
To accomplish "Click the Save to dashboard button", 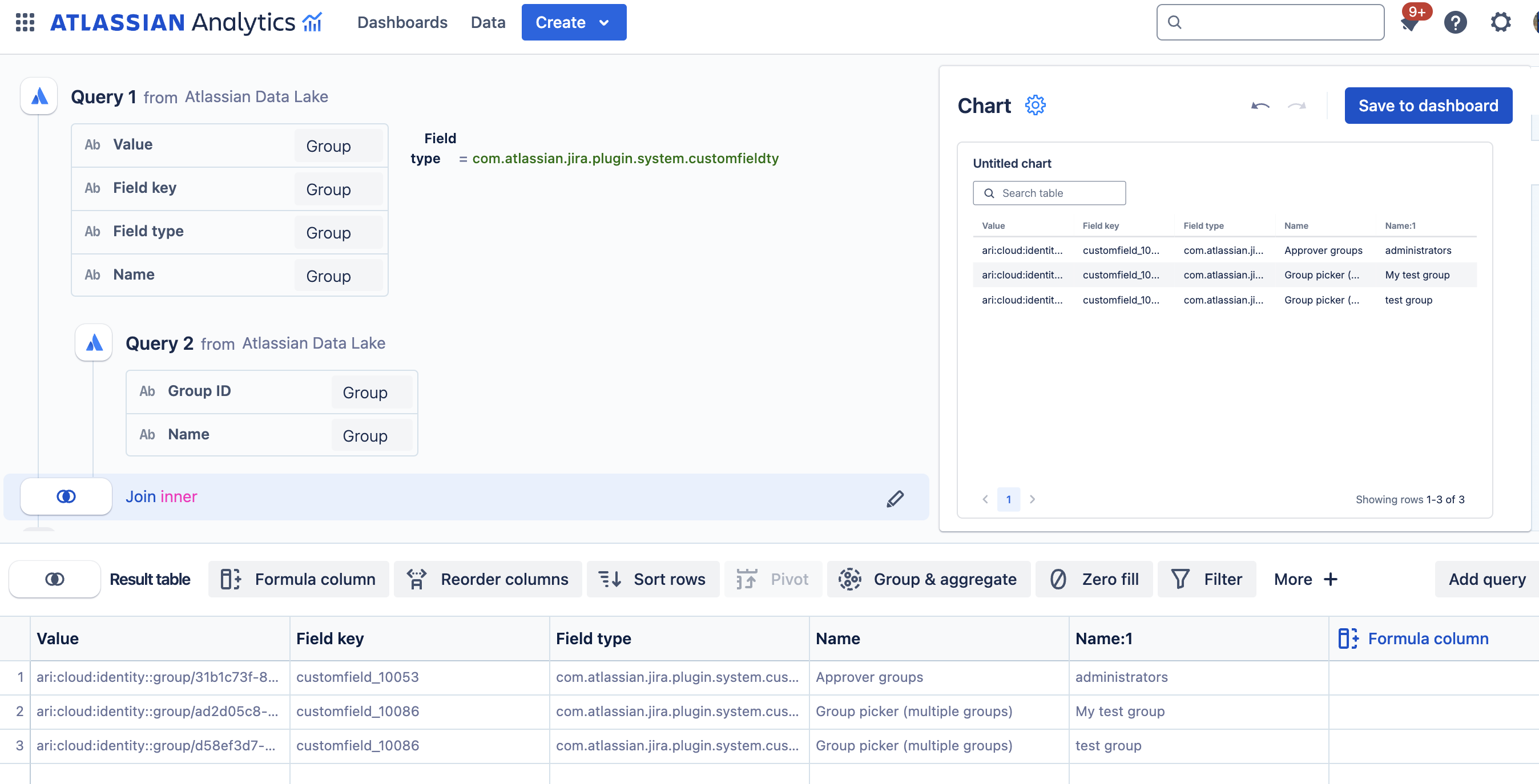I will (x=1428, y=105).
